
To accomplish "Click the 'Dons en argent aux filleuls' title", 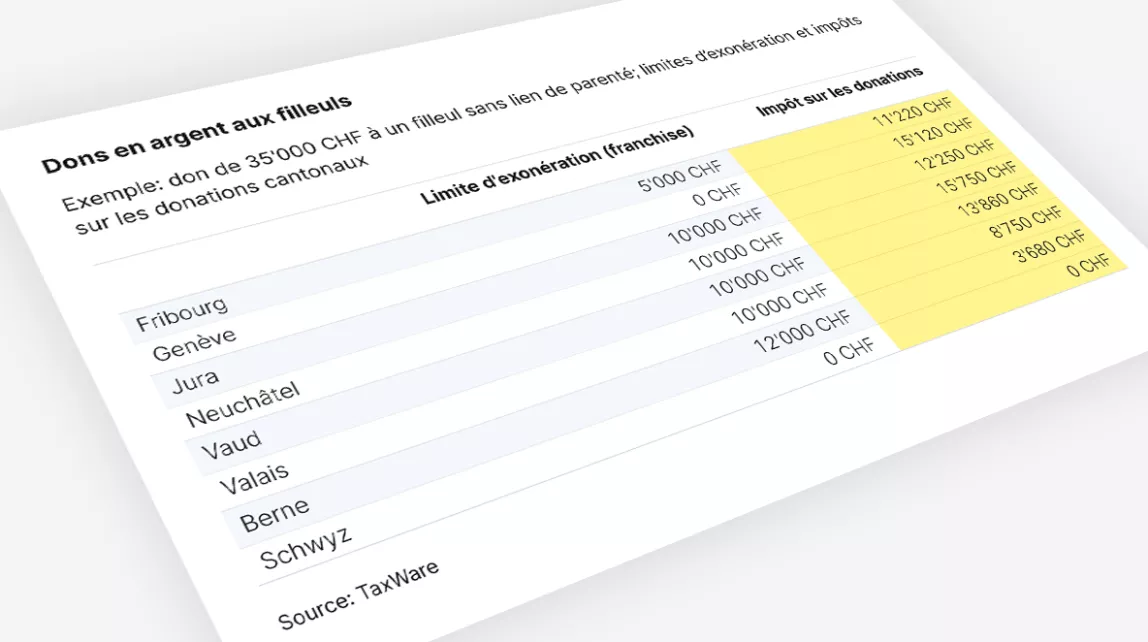I will tap(196, 133).
